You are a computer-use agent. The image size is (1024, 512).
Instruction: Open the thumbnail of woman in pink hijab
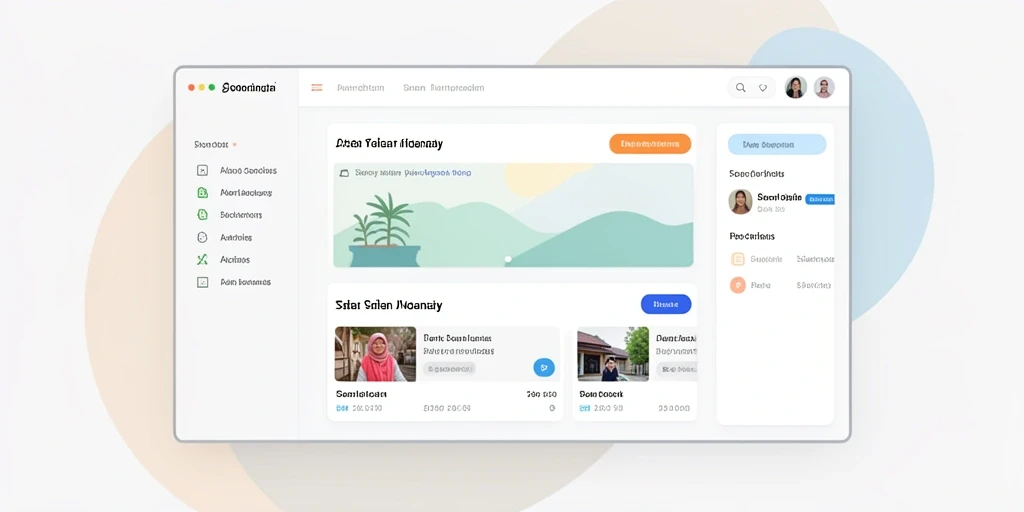coord(376,354)
